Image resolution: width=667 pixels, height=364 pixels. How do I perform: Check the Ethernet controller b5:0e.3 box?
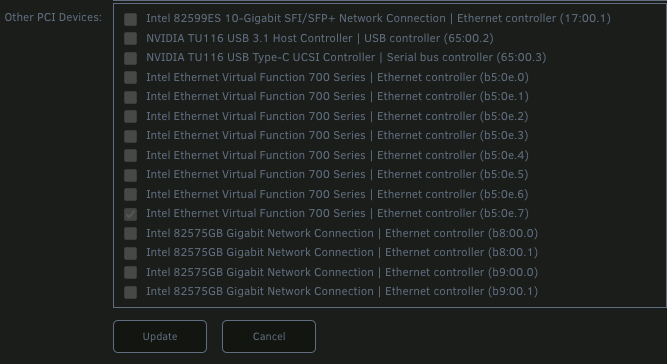coord(131,136)
